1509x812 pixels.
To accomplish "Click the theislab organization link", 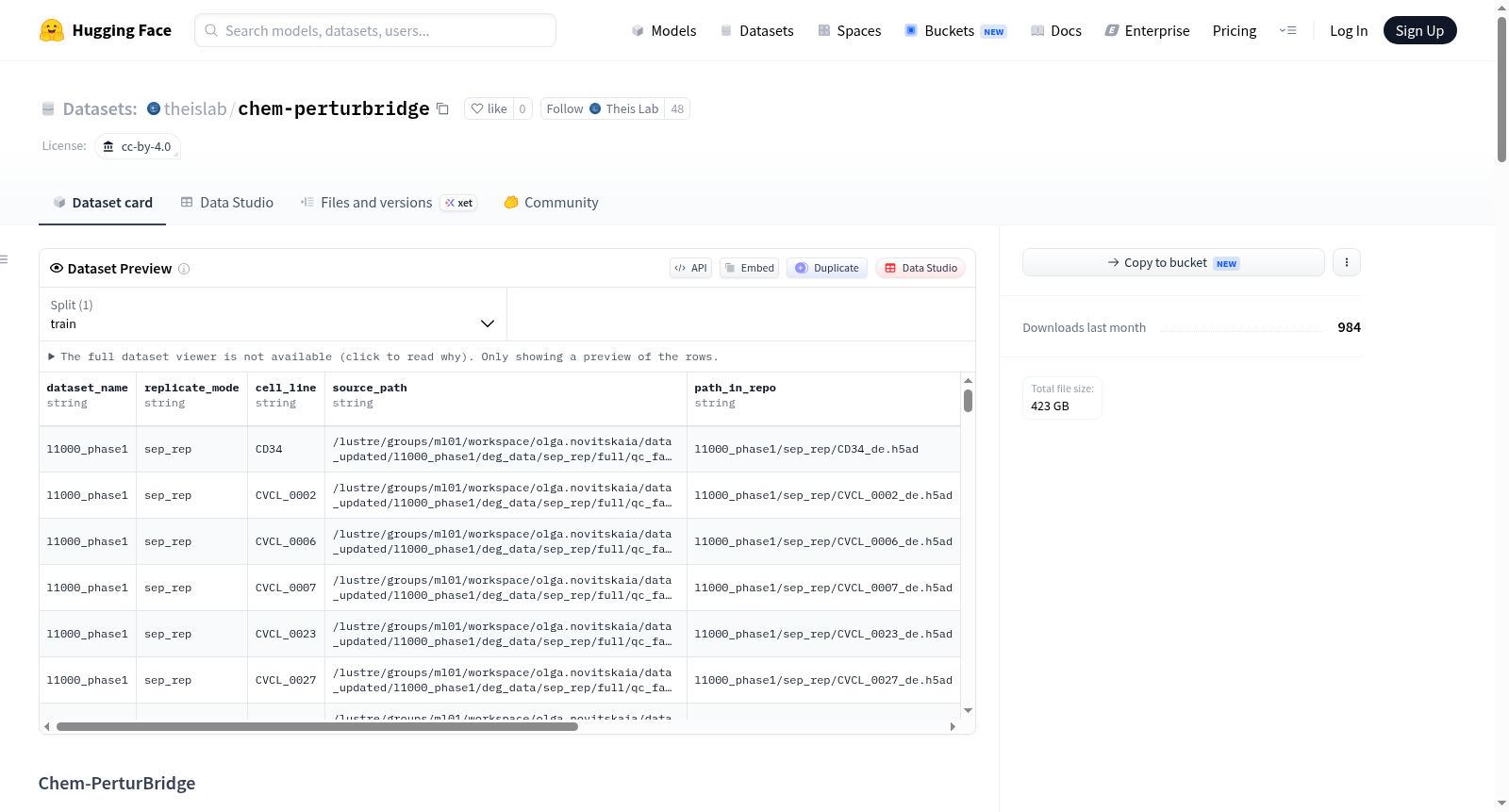I will point(195,108).
